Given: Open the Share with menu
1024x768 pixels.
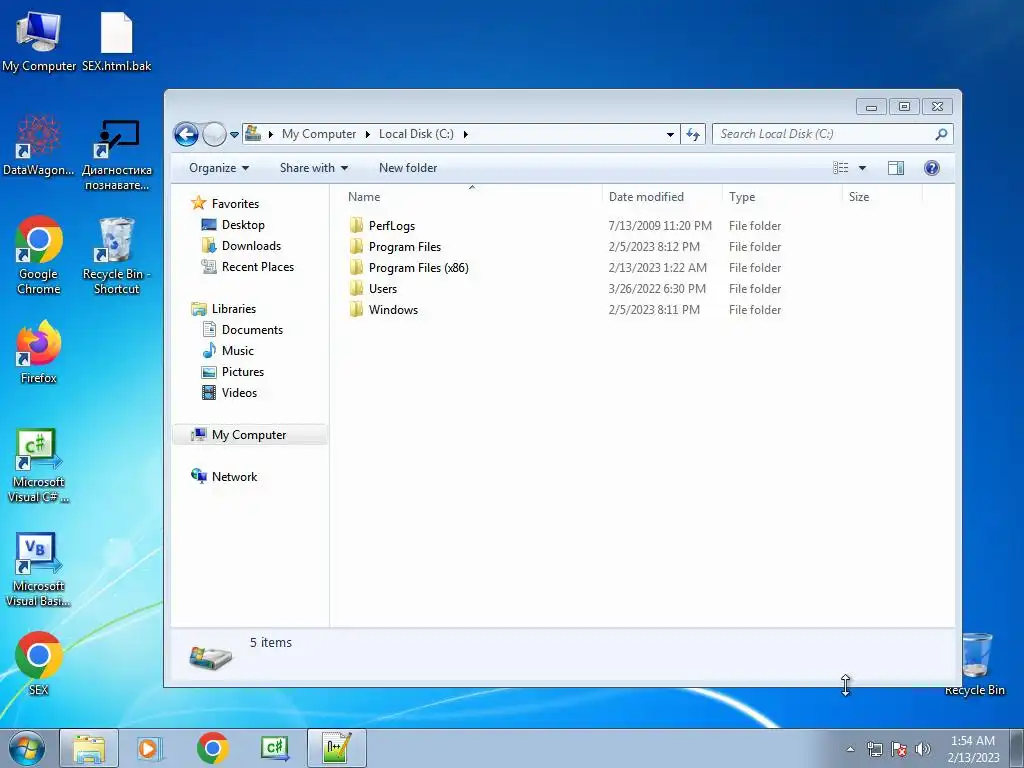Looking at the screenshot, I should [313, 168].
